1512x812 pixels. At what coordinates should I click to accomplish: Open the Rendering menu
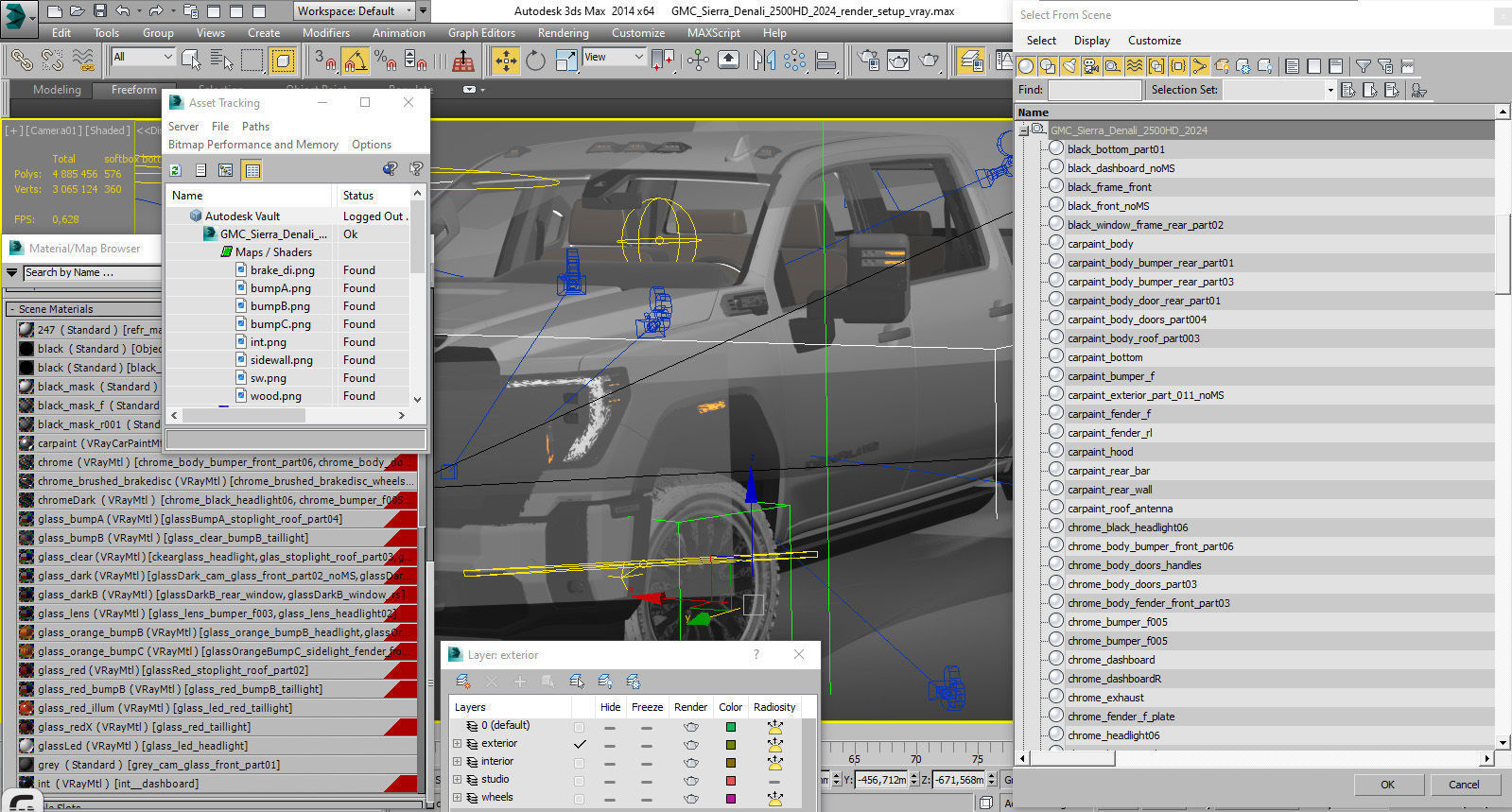564,32
